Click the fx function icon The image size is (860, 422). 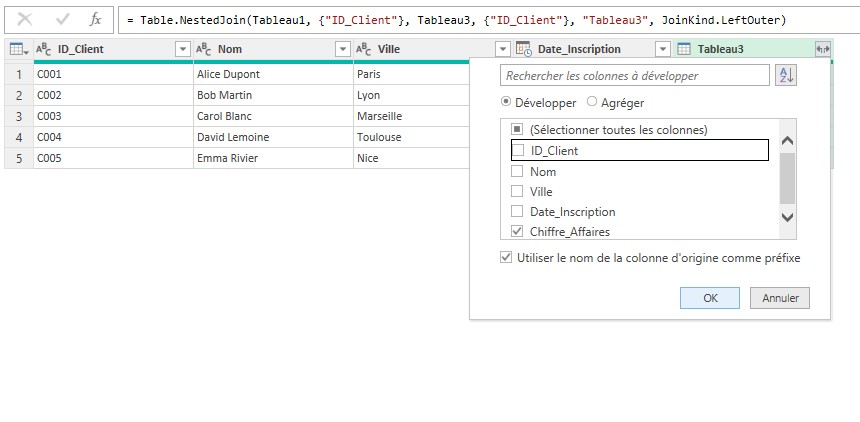pyautogui.click(x=95, y=19)
